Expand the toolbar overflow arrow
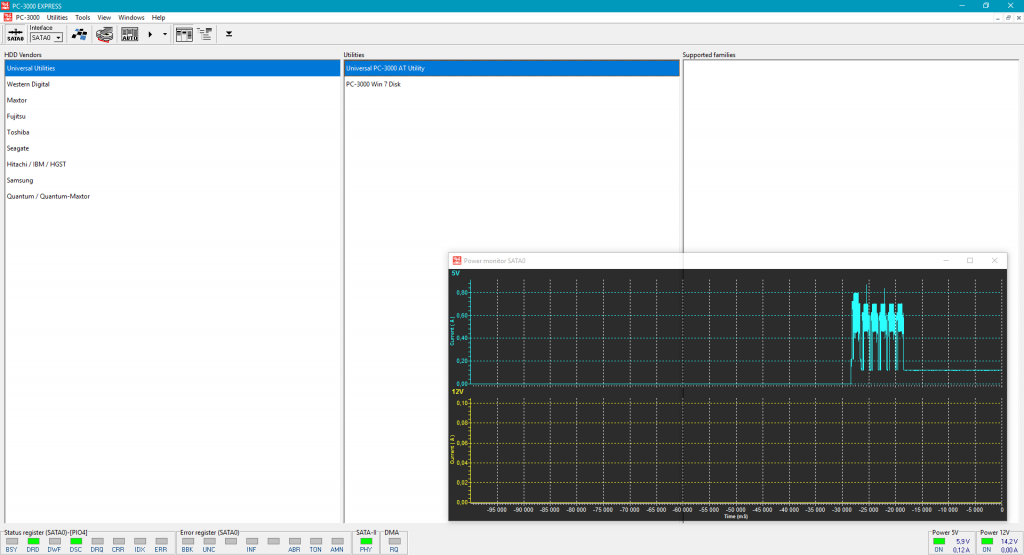Viewport: 1024px width, 555px height. point(229,34)
